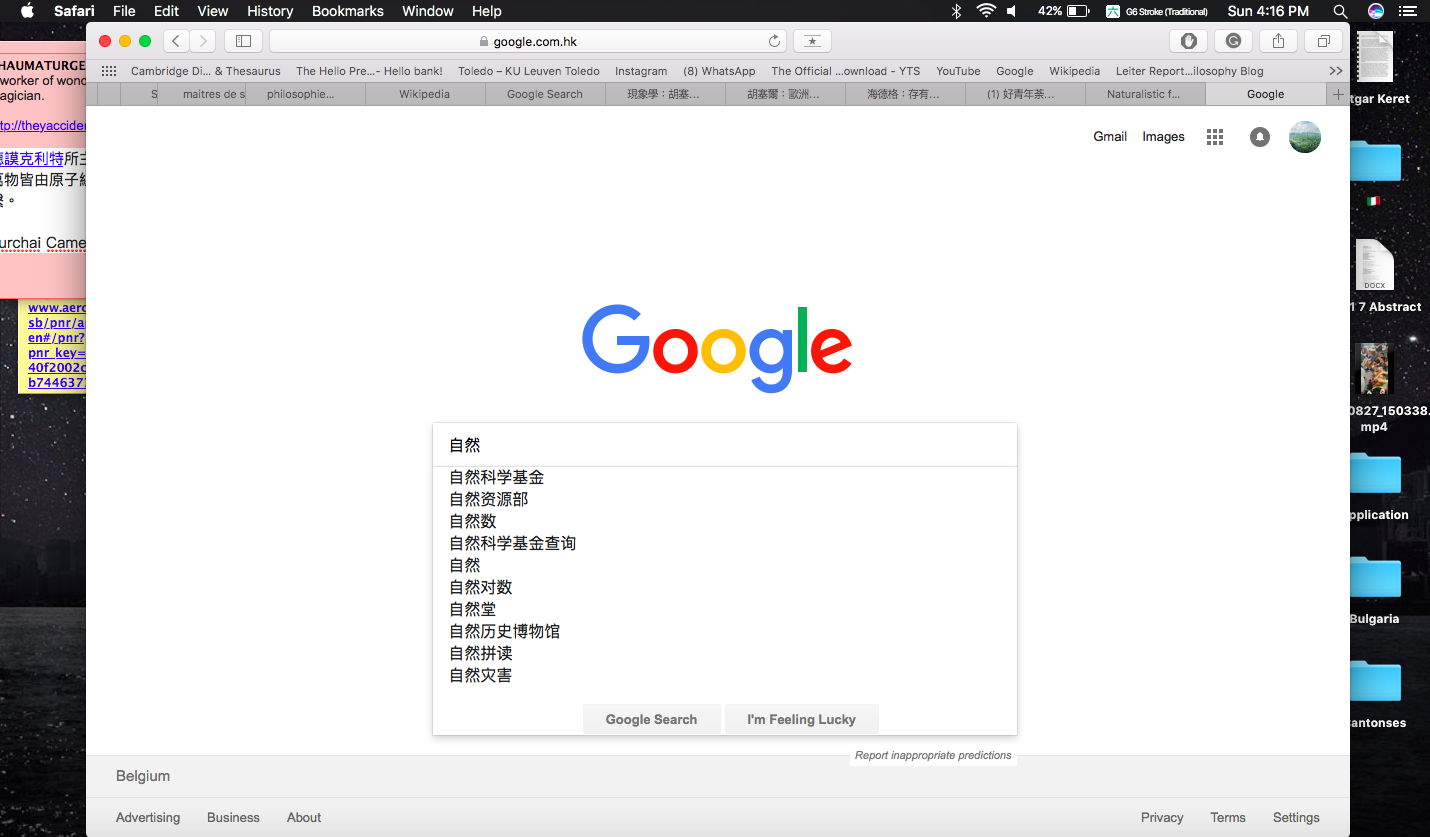The image size is (1430, 837).
Task: Open the Share button in Safari
Action: coord(1278,41)
